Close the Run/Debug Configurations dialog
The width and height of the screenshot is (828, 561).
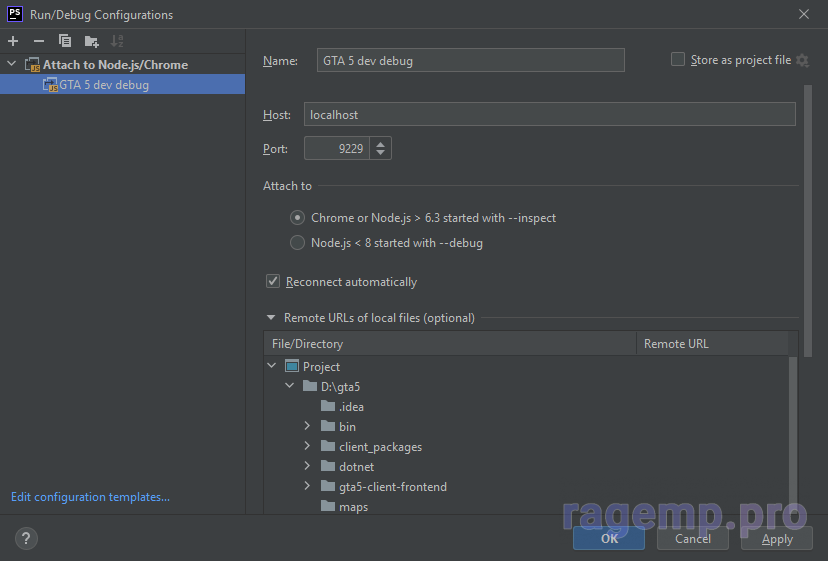(x=804, y=14)
